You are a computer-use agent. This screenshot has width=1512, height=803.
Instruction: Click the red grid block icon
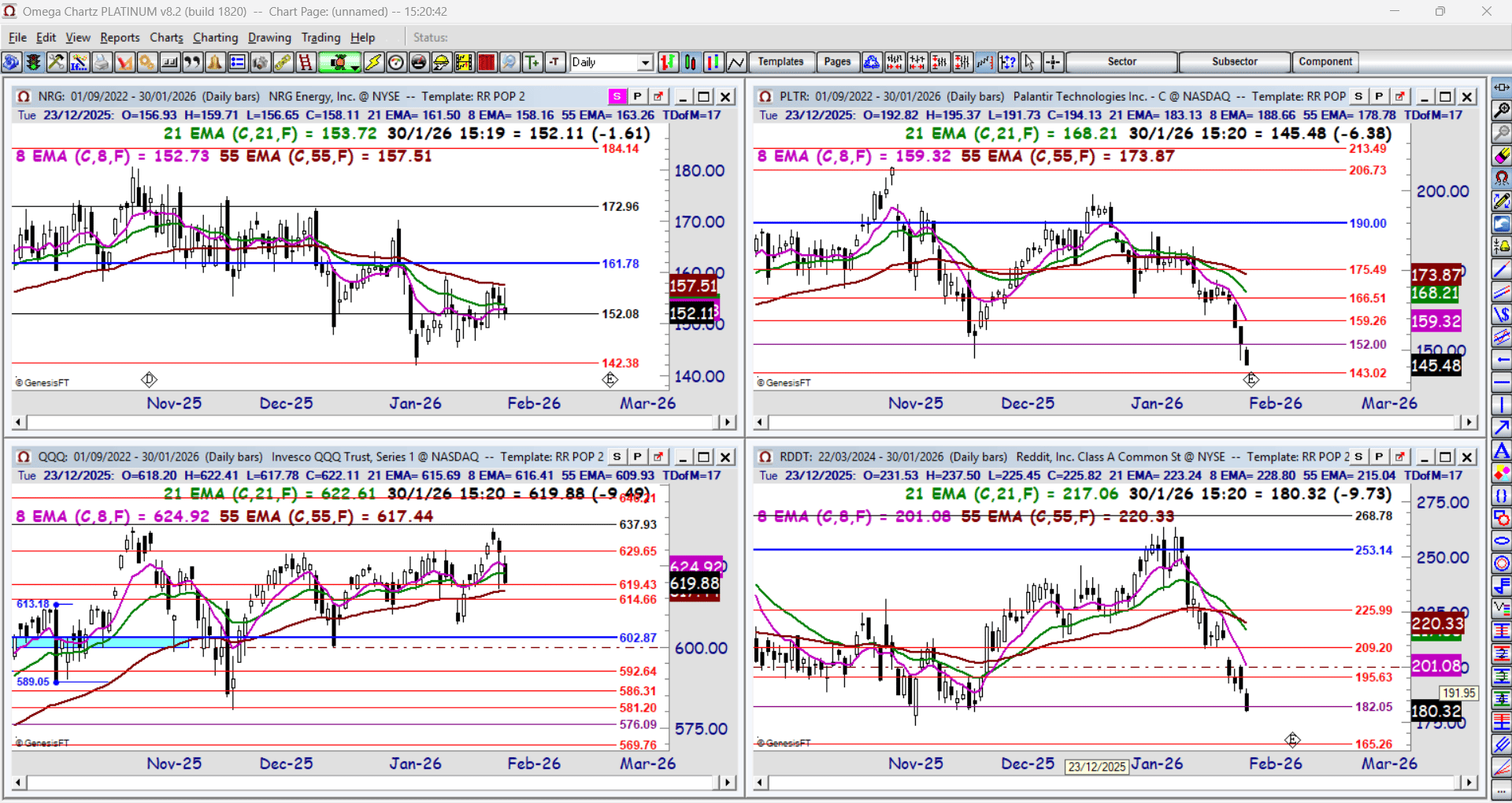487,62
